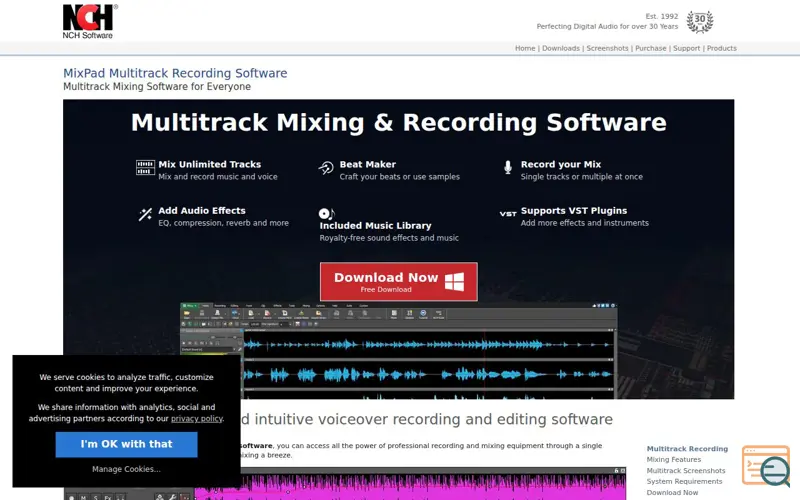Open Multitrack Recording sidebar link

tap(687, 448)
